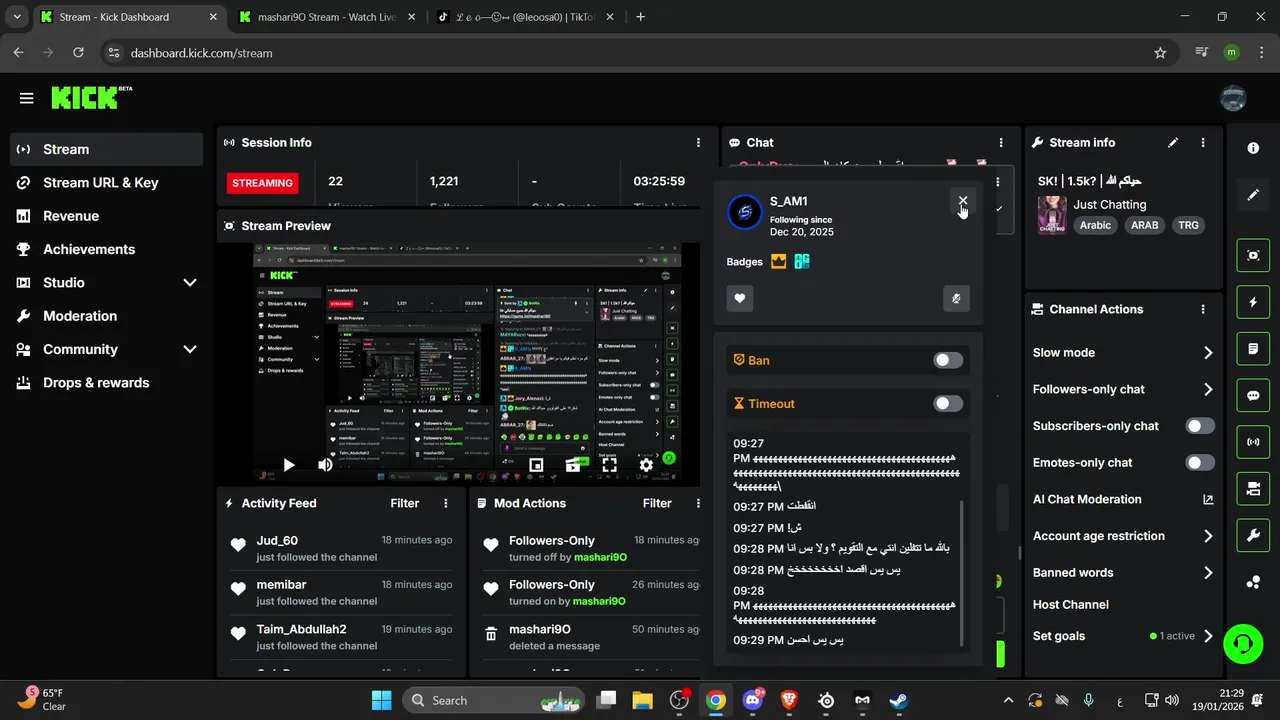Image resolution: width=1280 pixels, height=720 pixels.
Task: Play the stream preview
Action: [x=288, y=465]
